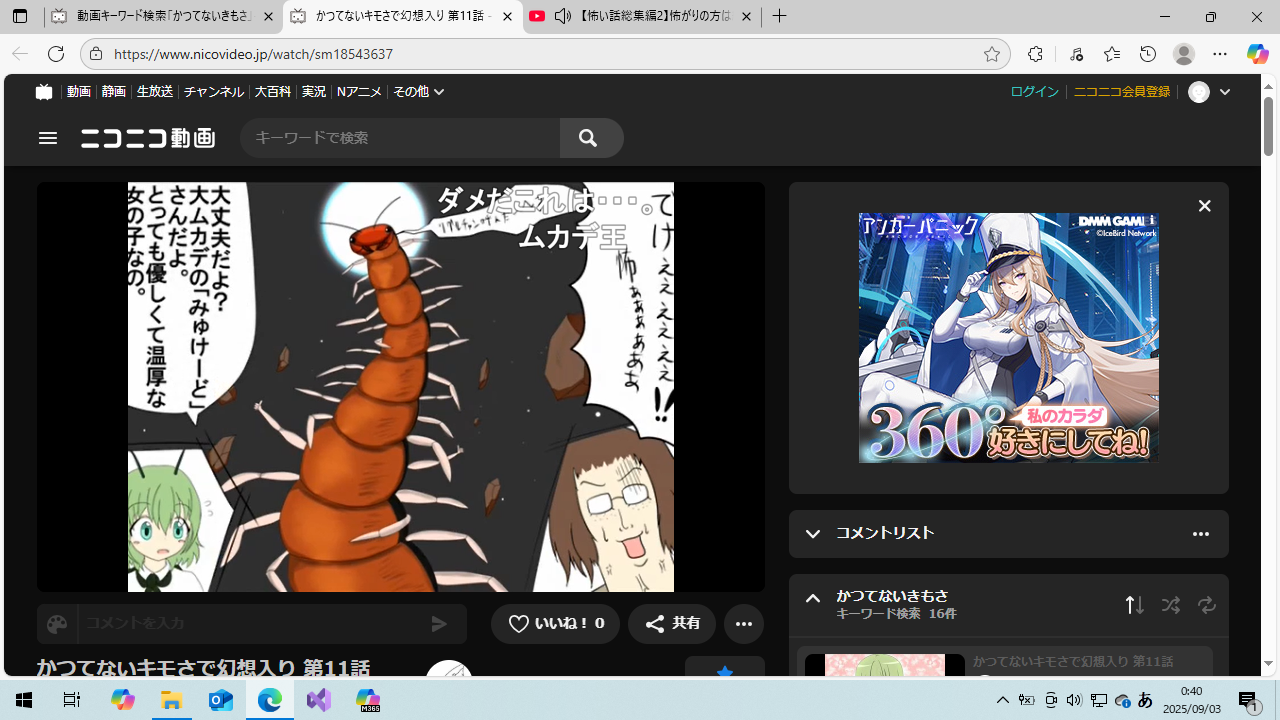Open チャンネル in the top navigation
Viewport: 1280px width, 720px height.
pyautogui.click(x=214, y=91)
